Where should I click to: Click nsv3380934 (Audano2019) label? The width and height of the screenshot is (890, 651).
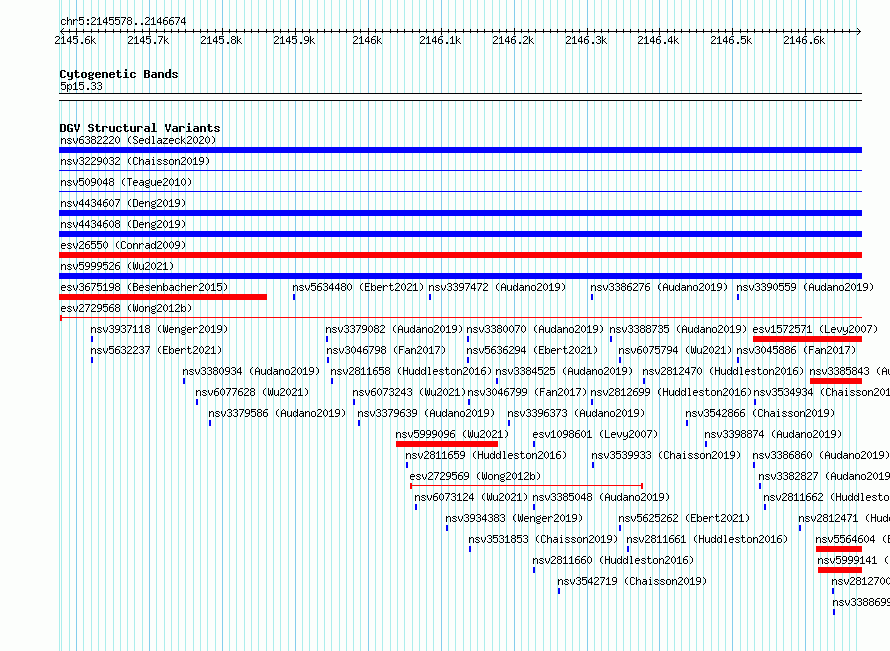point(251,371)
